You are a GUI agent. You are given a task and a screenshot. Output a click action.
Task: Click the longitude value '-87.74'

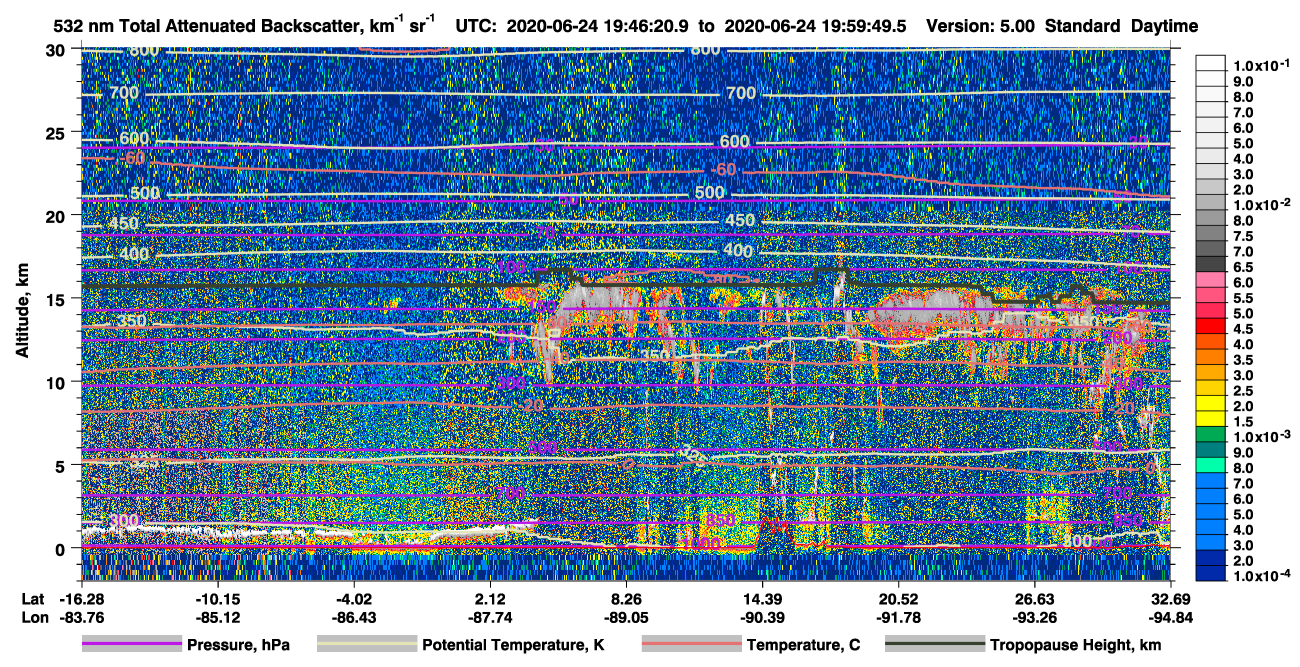click(x=490, y=618)
